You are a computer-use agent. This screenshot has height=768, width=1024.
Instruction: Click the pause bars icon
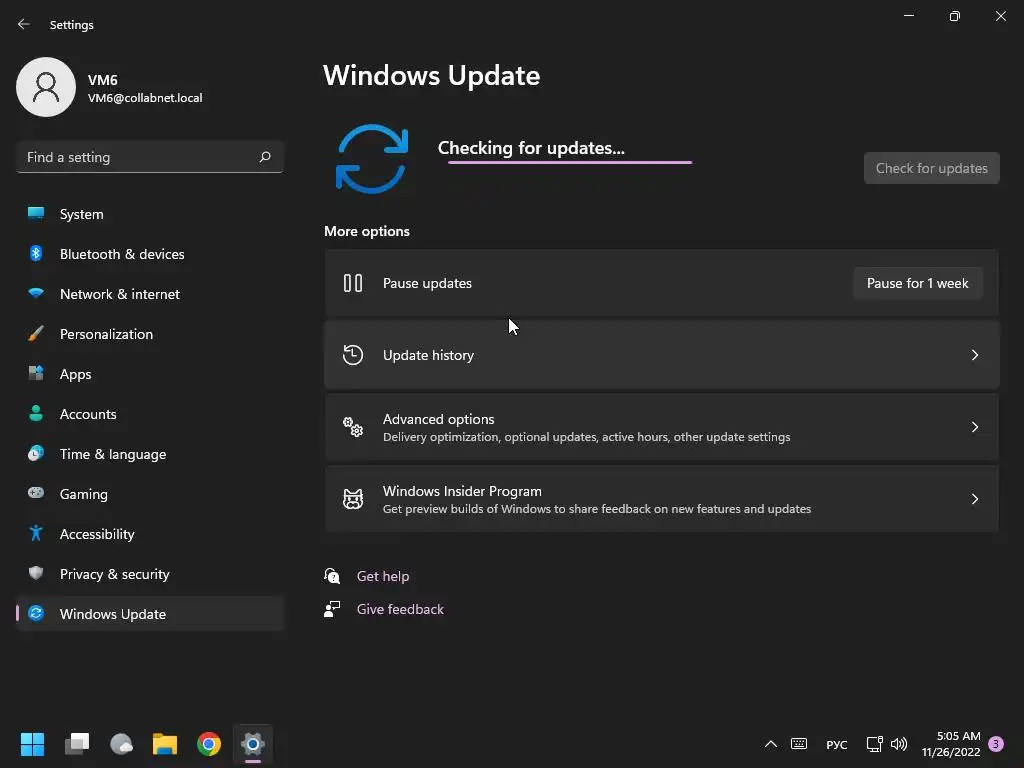pyautogui.click(x=353, y=283)
